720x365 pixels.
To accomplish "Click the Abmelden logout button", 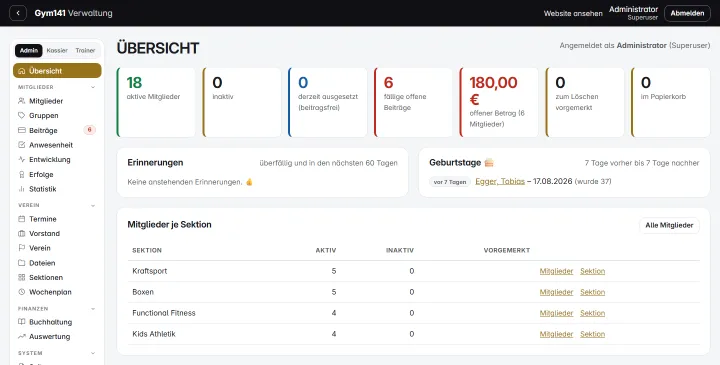I will coord(687,13).
